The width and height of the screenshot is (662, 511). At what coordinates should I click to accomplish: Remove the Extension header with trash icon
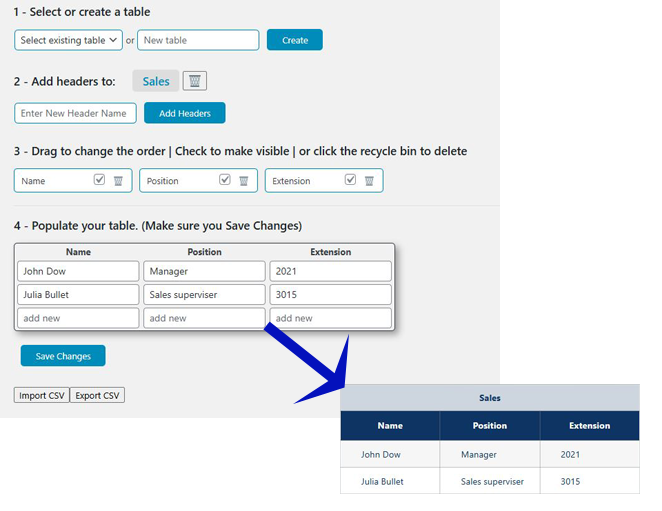(x=369, y=181)
